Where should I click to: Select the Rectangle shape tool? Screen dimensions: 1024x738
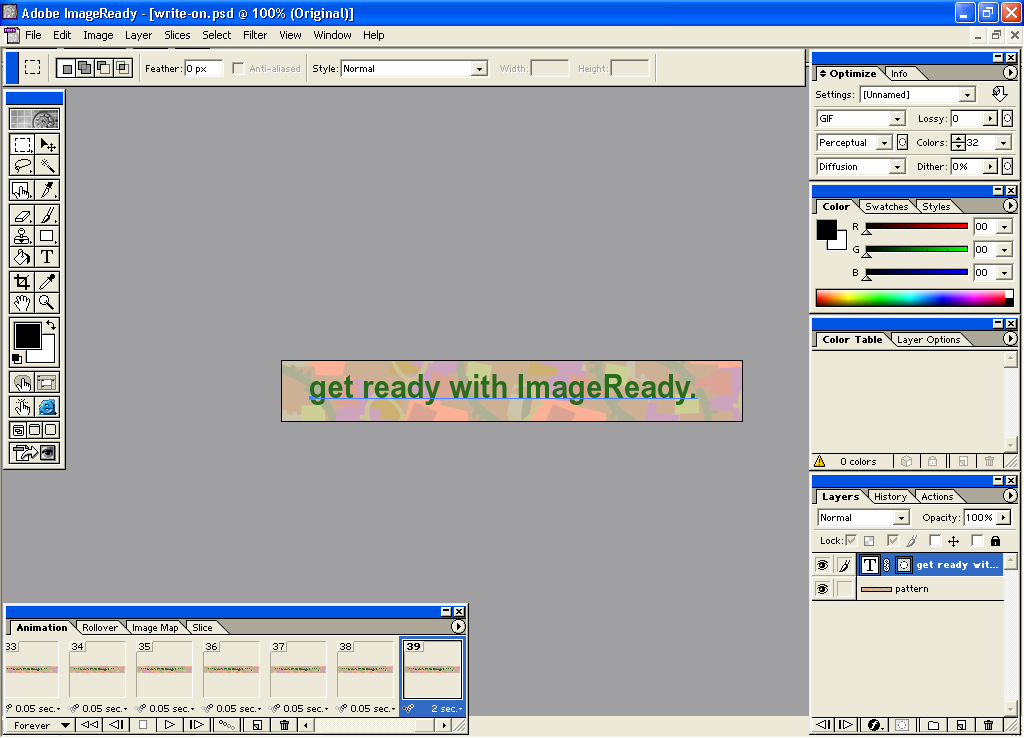[x=47, y=236]
